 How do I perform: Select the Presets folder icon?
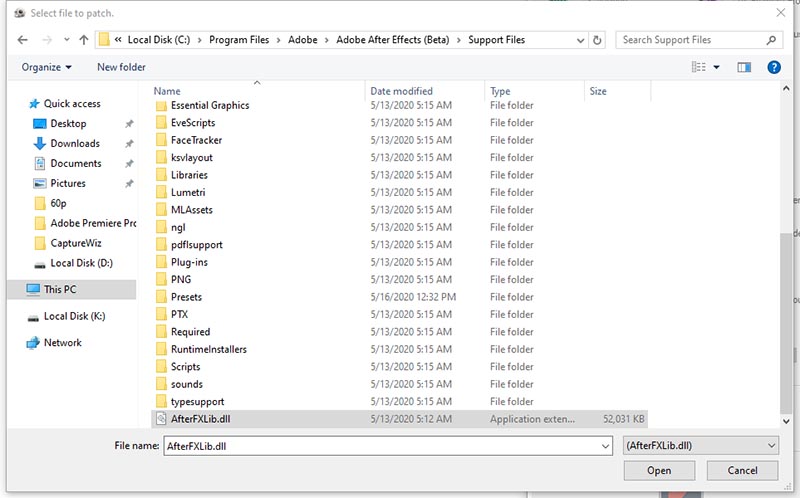click(161, 297)
